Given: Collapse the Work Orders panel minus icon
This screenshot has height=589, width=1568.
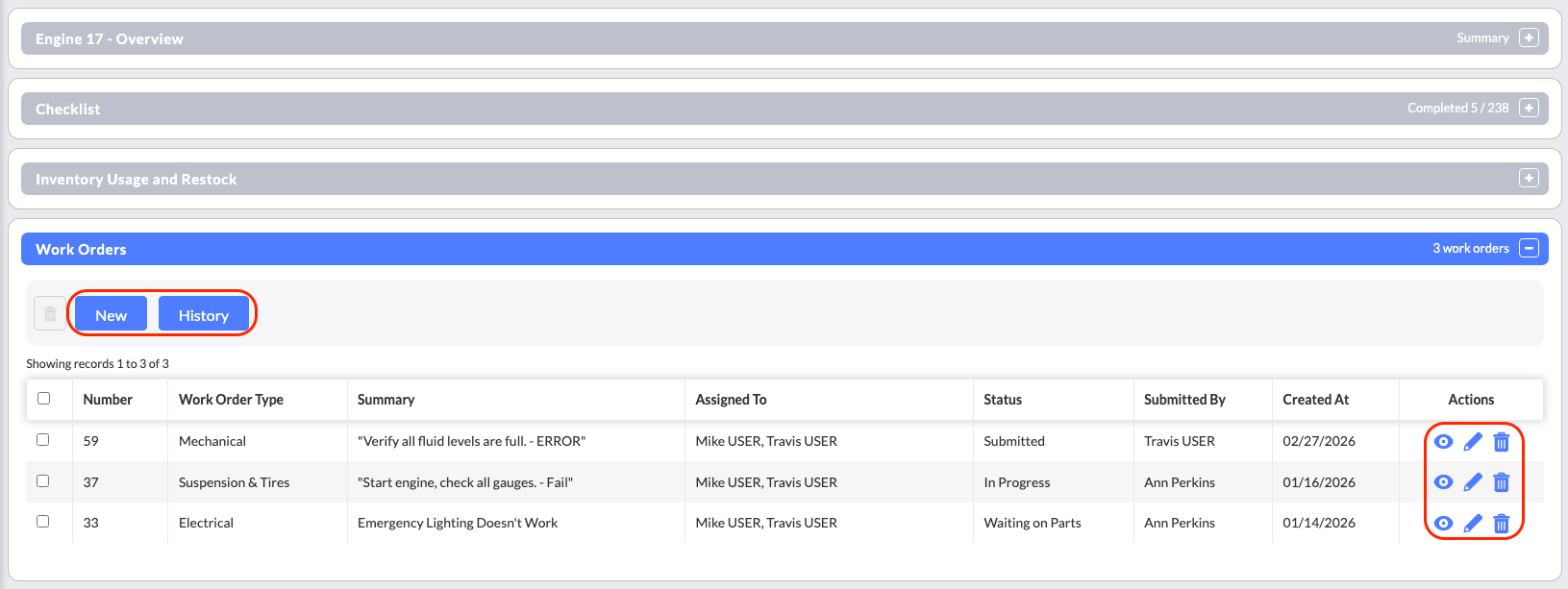Looking at the screenshot, I should pos(1529,248).
